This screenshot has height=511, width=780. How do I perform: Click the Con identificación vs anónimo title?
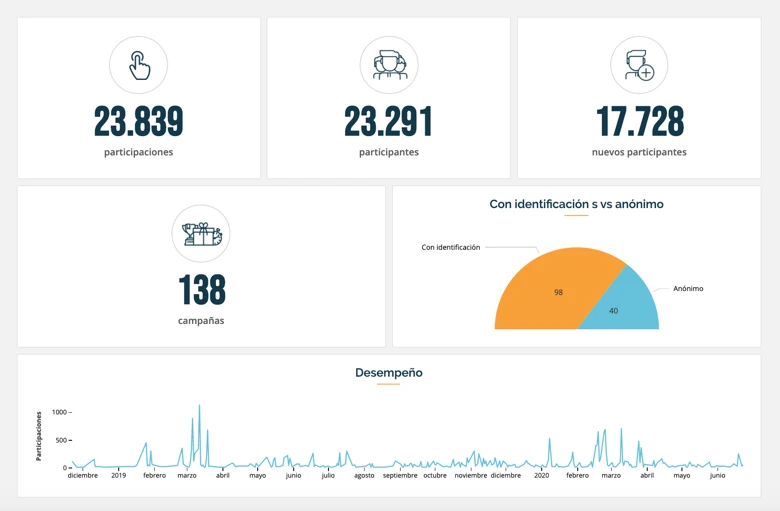click(x=576, y=204)
